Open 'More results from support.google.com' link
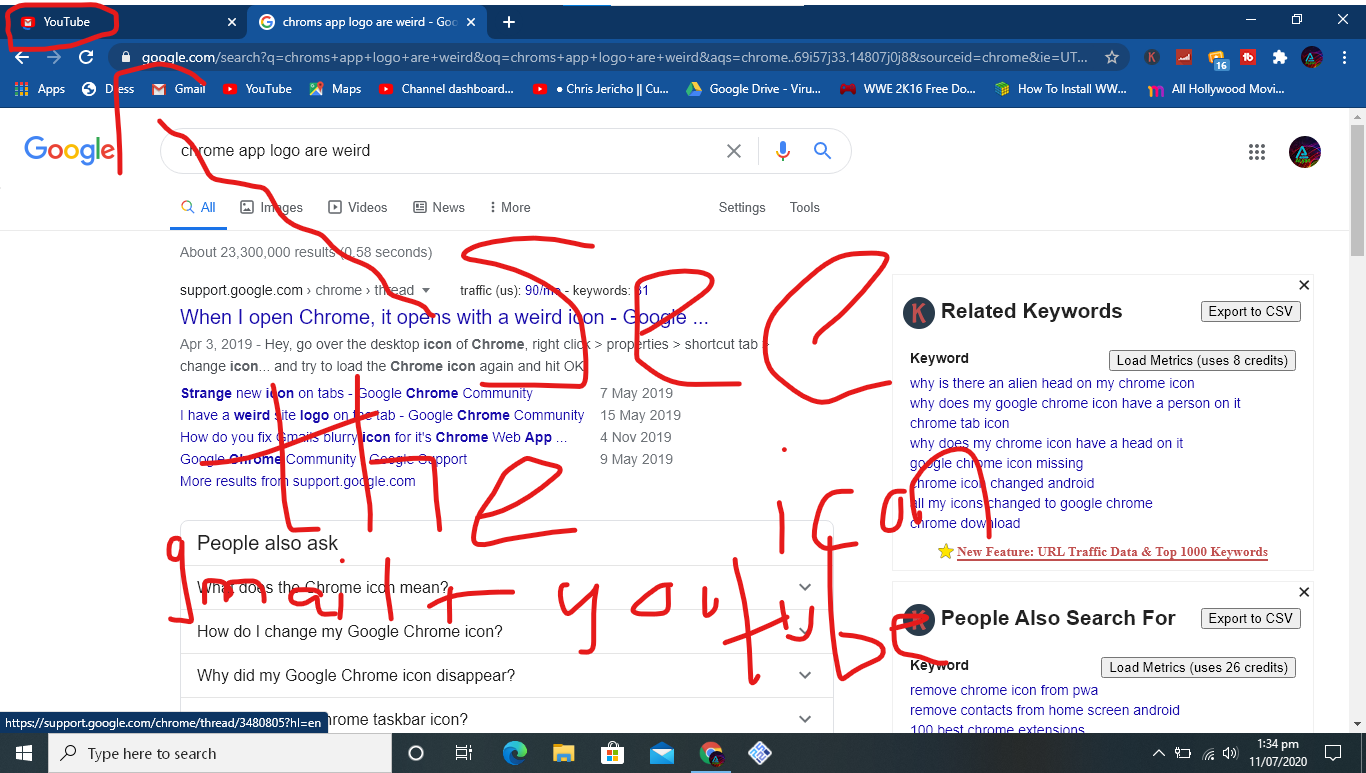The width and height of the screenshot is (1366, 773). (x=298, y=481)
